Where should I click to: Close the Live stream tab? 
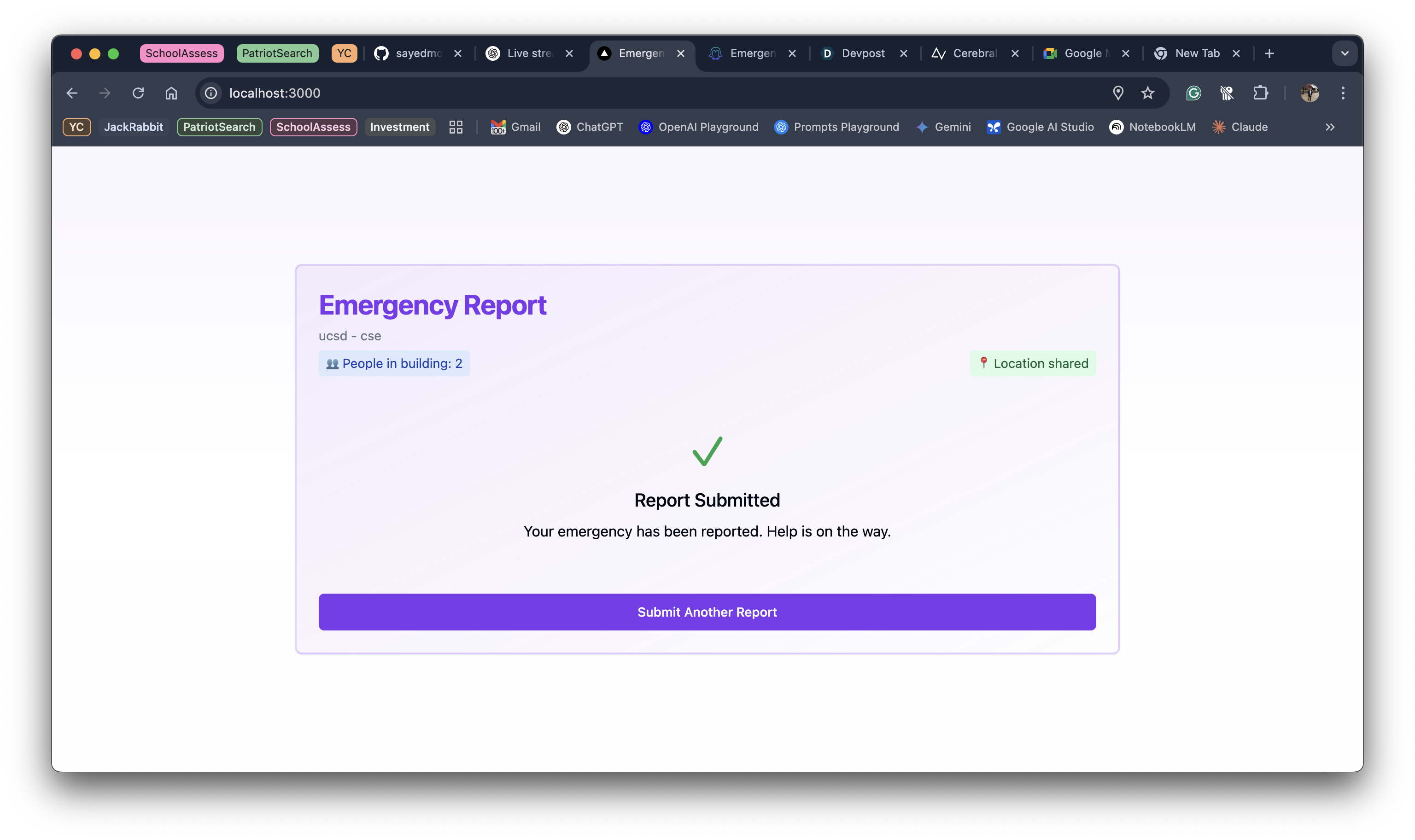coord(569,53)
